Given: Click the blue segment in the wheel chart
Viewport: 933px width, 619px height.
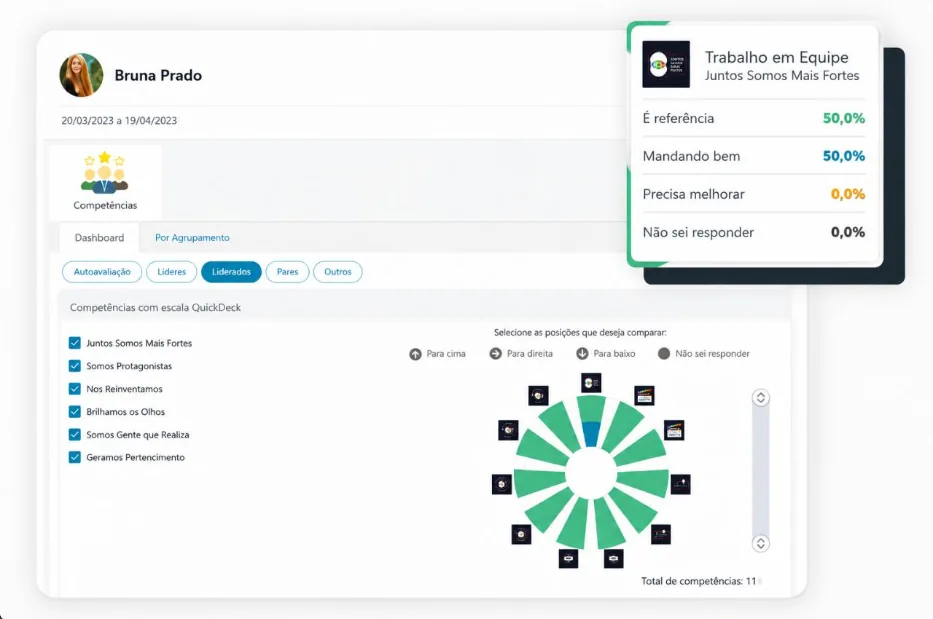Looking at the screenshot, I should click(591, 434).
